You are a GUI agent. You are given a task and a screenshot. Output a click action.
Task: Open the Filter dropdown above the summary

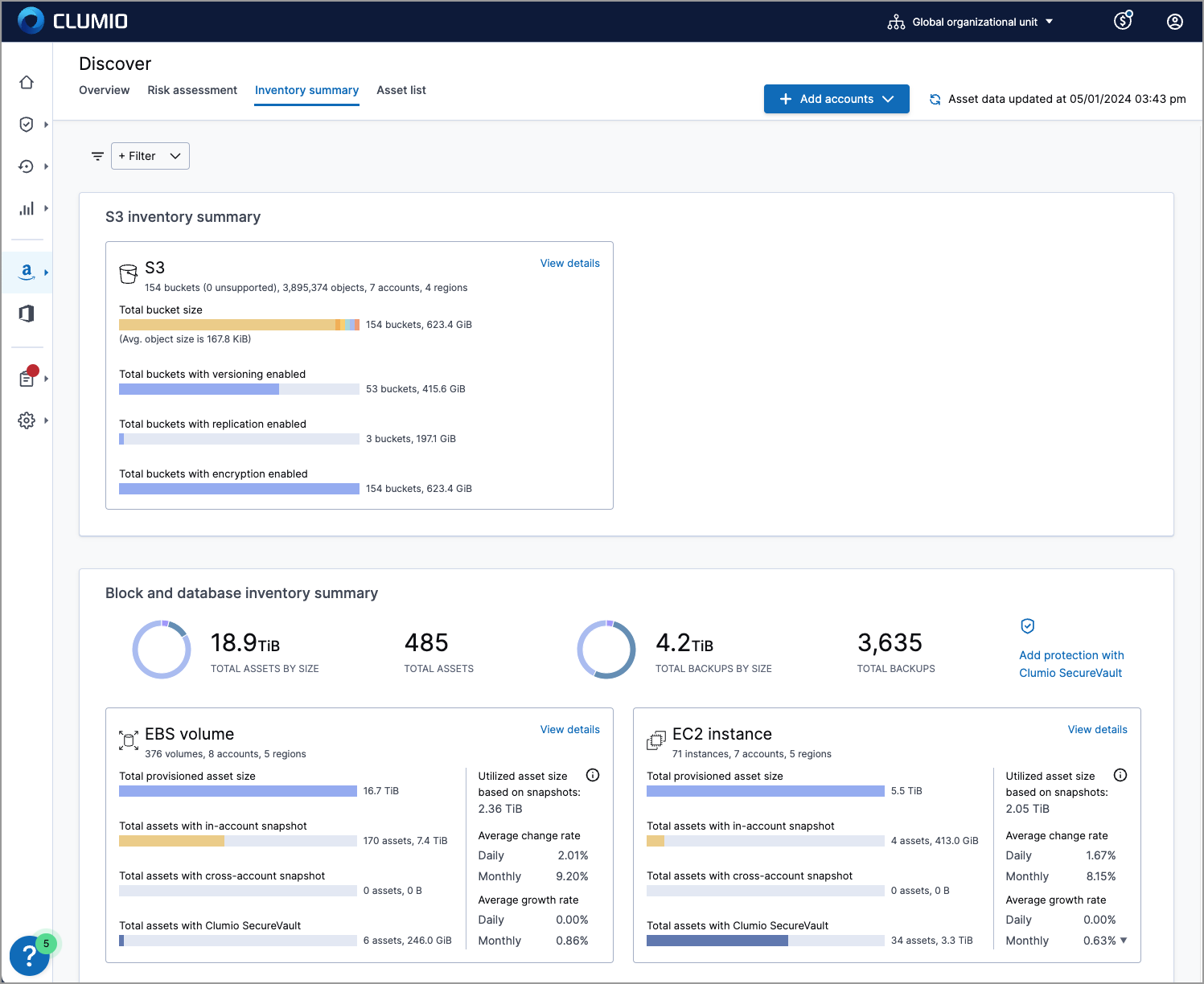tap(150, 155)
